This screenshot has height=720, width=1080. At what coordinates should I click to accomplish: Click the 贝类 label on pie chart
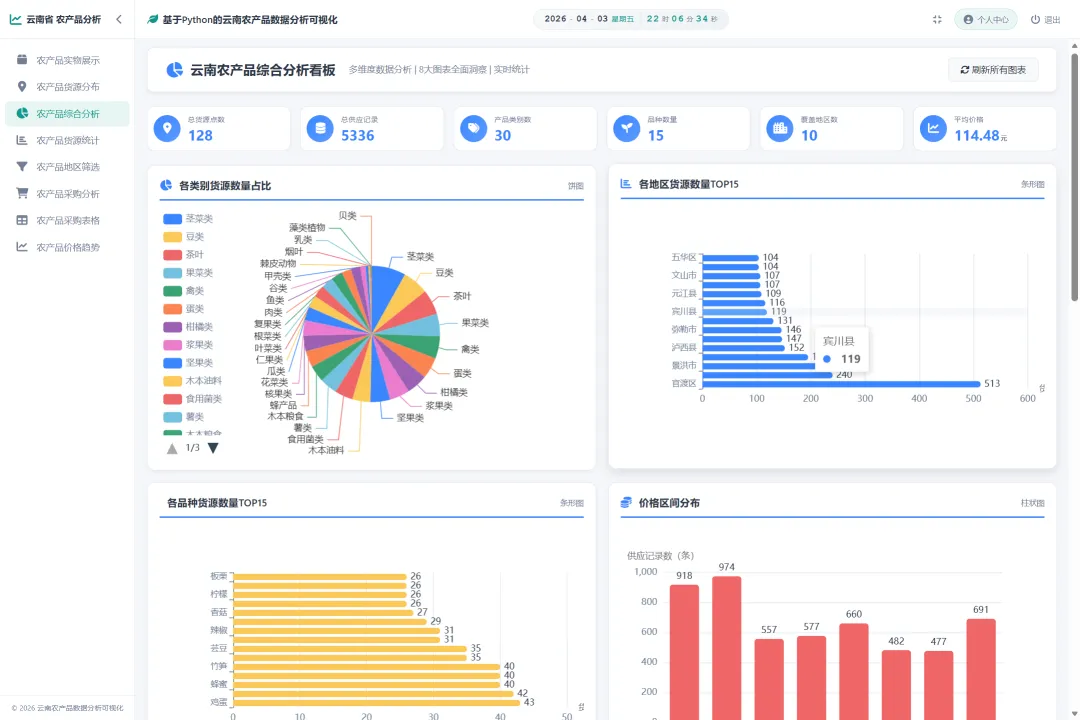[x=347, y=216]
